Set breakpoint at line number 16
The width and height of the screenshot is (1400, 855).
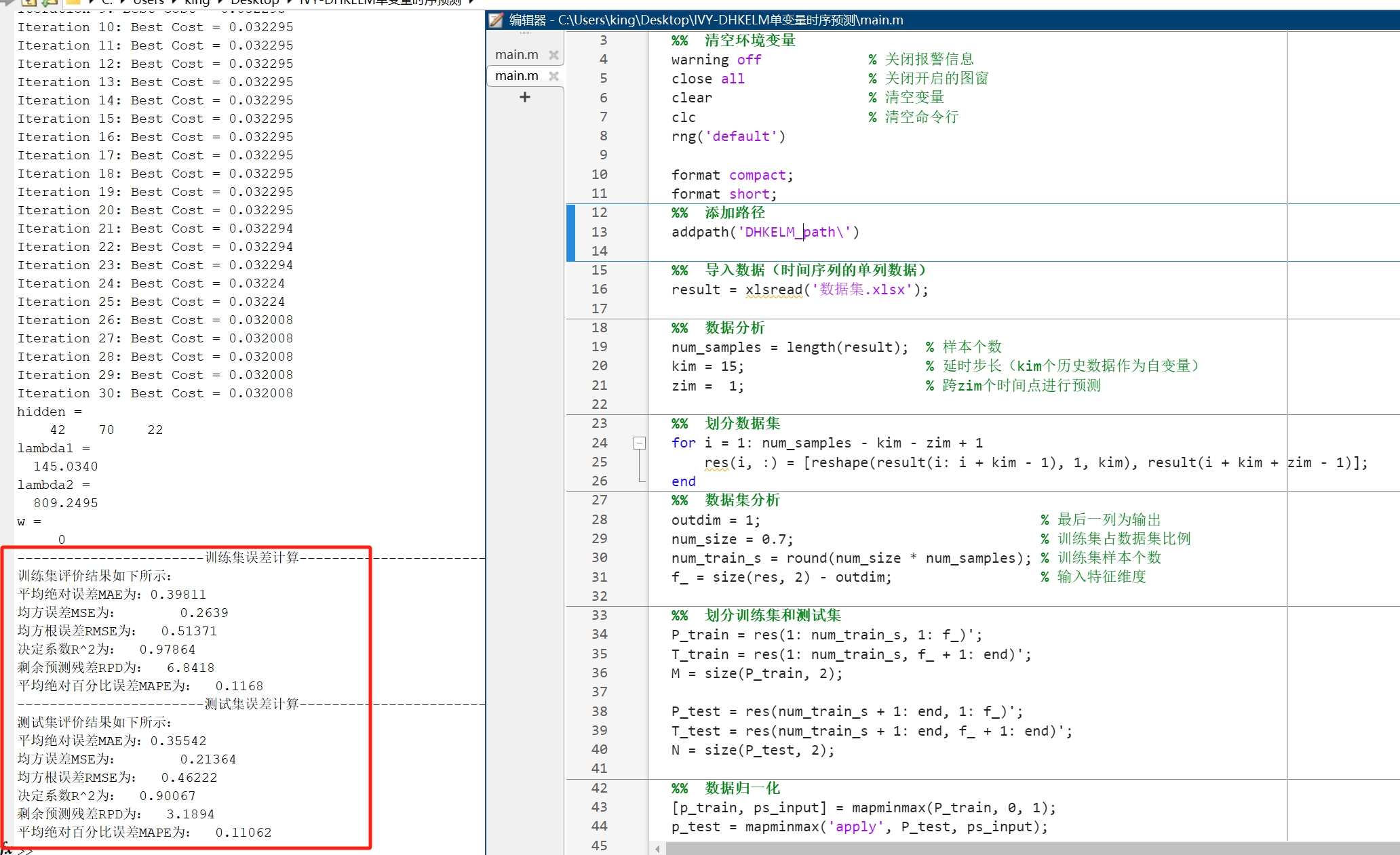coord(599,290)
